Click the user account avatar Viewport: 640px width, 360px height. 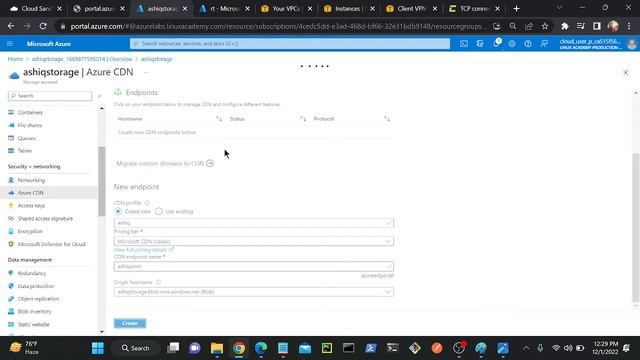632,44
